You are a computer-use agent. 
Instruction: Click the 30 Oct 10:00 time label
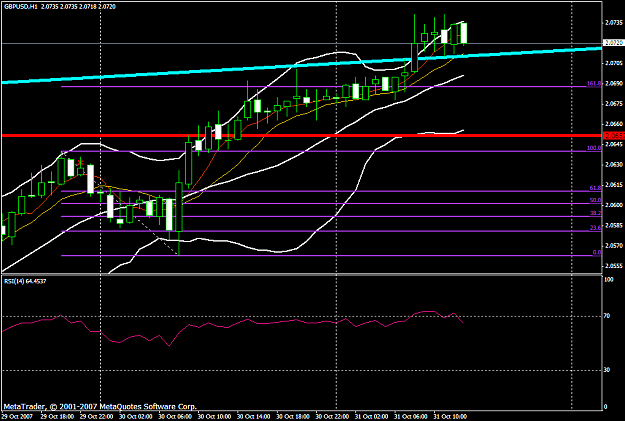point(214,417)
